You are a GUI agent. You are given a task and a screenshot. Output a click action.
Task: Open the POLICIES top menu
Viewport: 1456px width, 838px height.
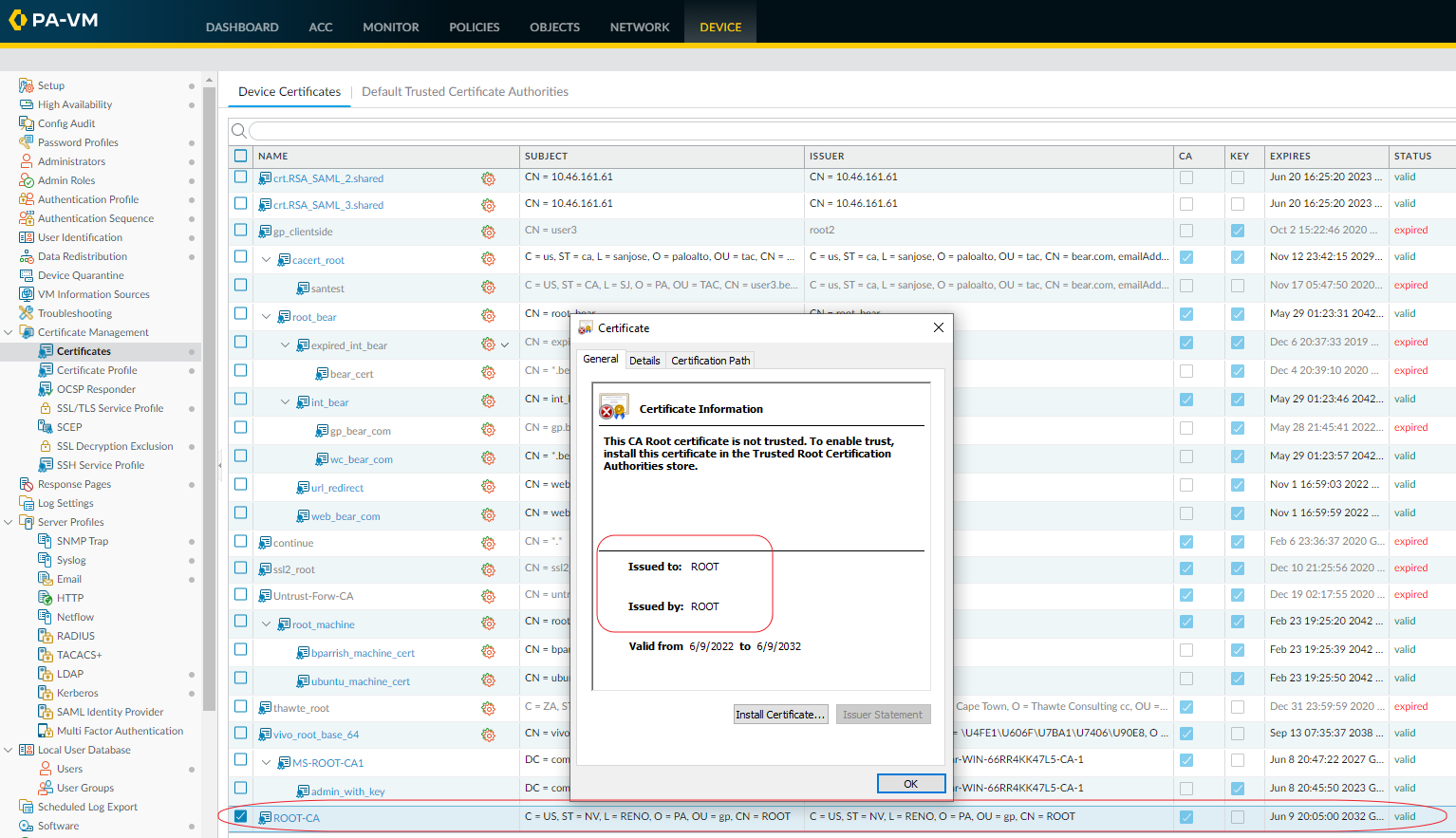coord(474,27)
